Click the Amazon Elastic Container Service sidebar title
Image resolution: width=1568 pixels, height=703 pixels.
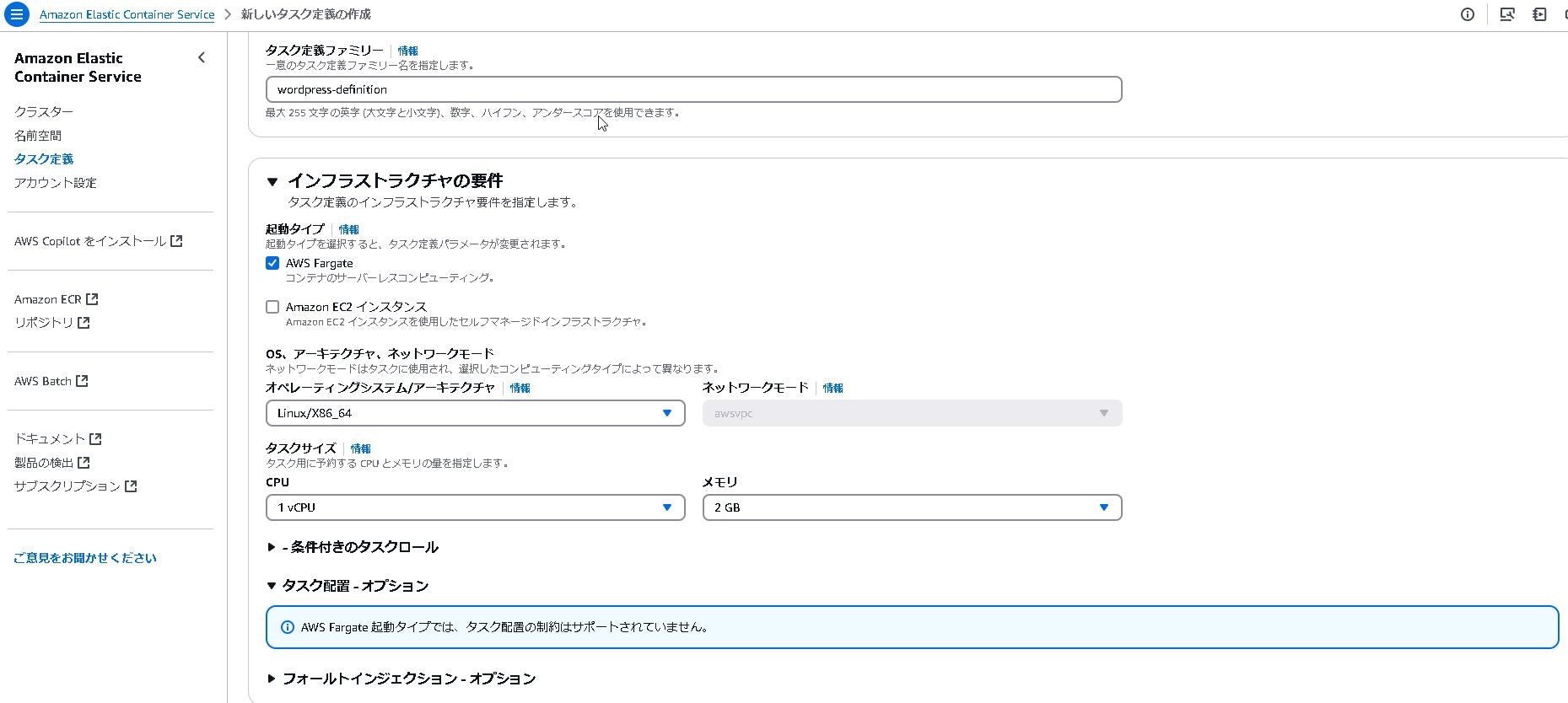78,67
